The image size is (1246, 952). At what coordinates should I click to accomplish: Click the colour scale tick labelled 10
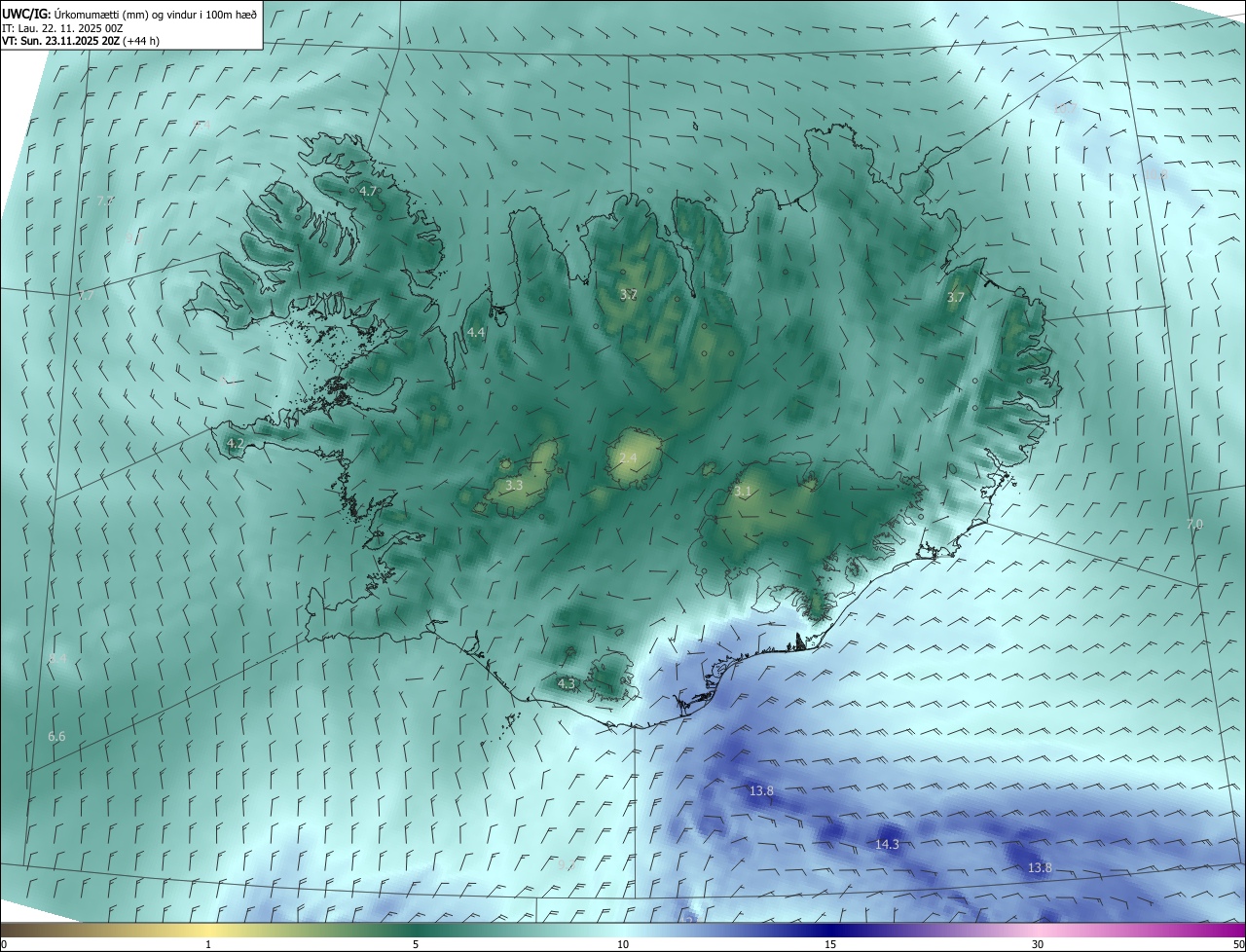click(623, 944)
